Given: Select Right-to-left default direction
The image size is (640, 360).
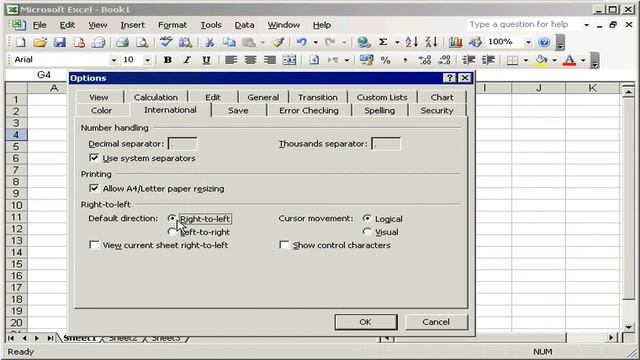Looking at the screenshot, I should click(172, 218).
